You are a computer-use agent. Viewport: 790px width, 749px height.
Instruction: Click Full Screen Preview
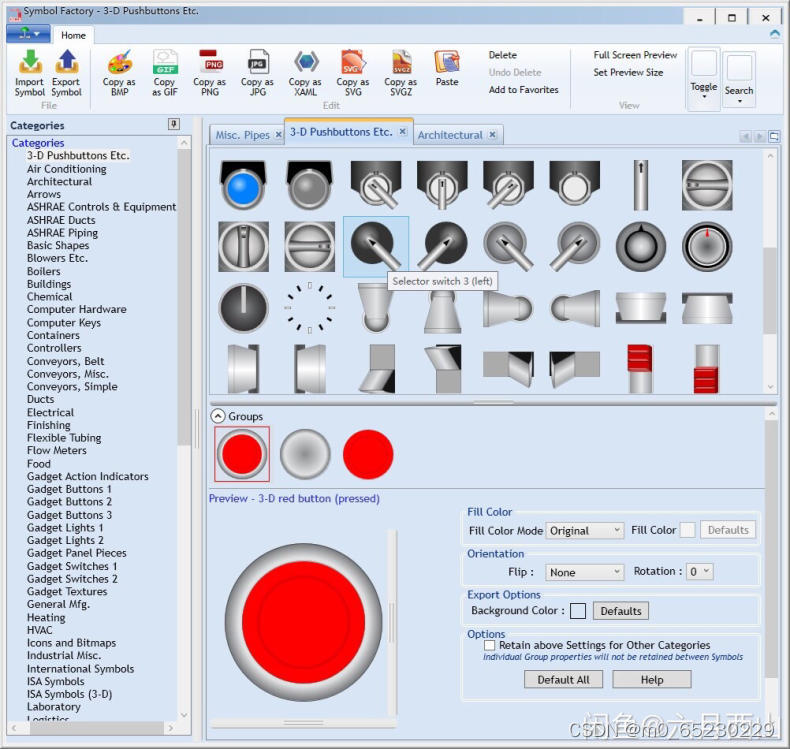(635, 55)
